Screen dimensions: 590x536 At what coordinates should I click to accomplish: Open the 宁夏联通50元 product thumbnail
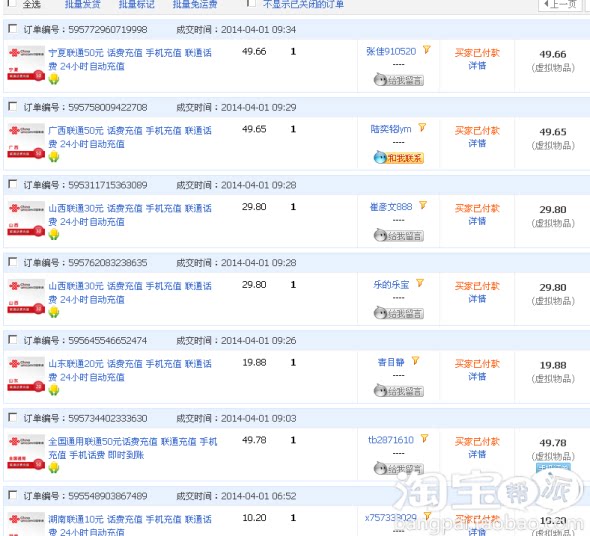[x=26, y=64]
